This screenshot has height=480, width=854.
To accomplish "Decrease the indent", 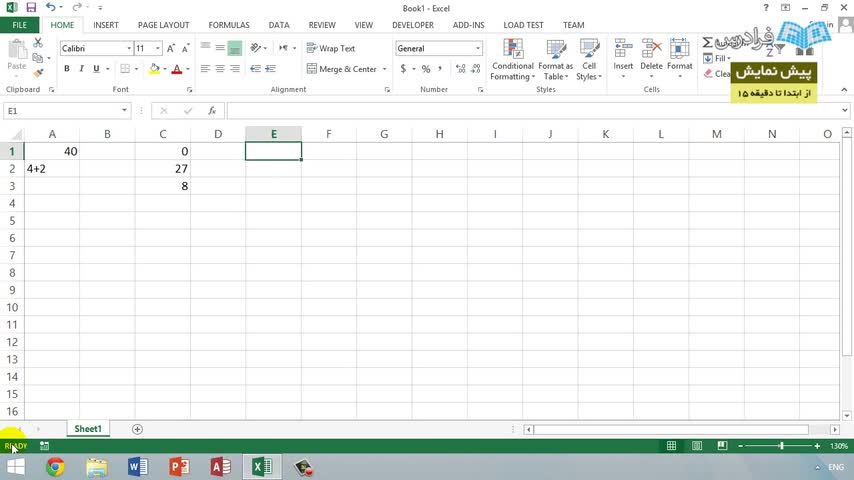I will point(255,69).
